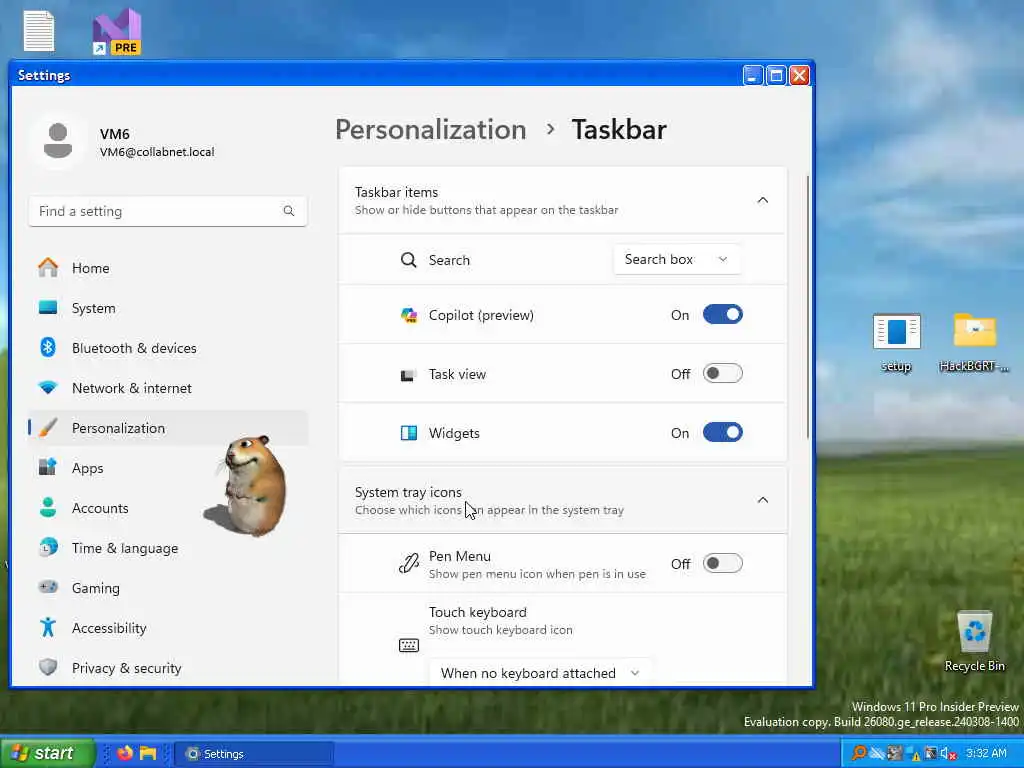Click the Personalization breadcrumb link
This screenshot has width=1024, height=768.
430,129
